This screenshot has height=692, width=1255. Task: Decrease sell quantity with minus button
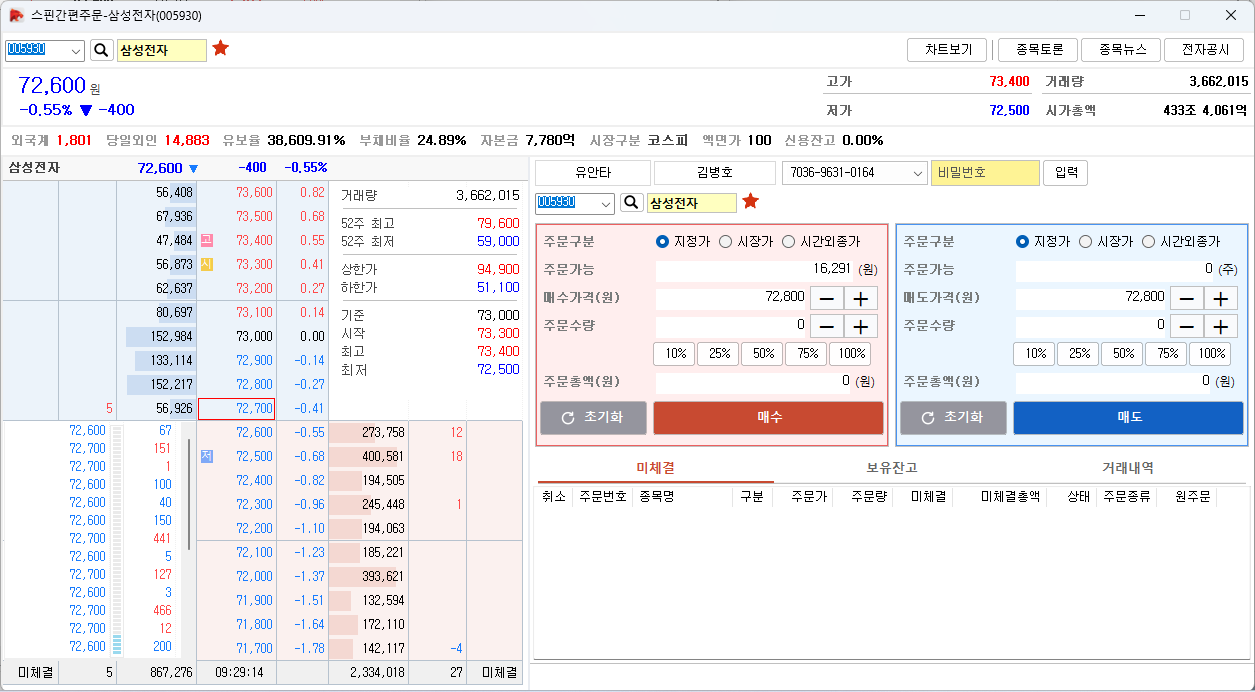click(1186, 326)
